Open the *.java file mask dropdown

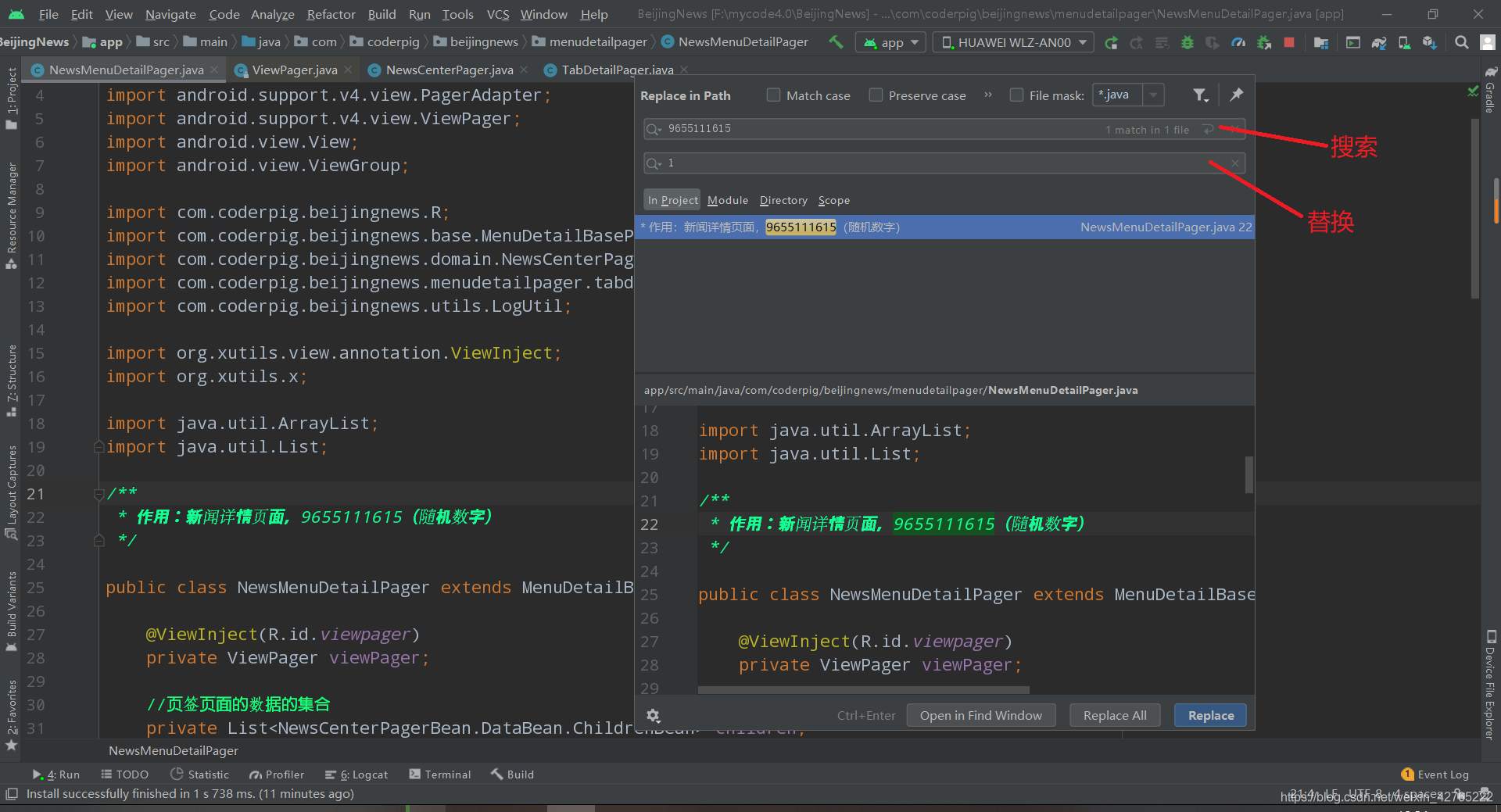[1153, 95]
